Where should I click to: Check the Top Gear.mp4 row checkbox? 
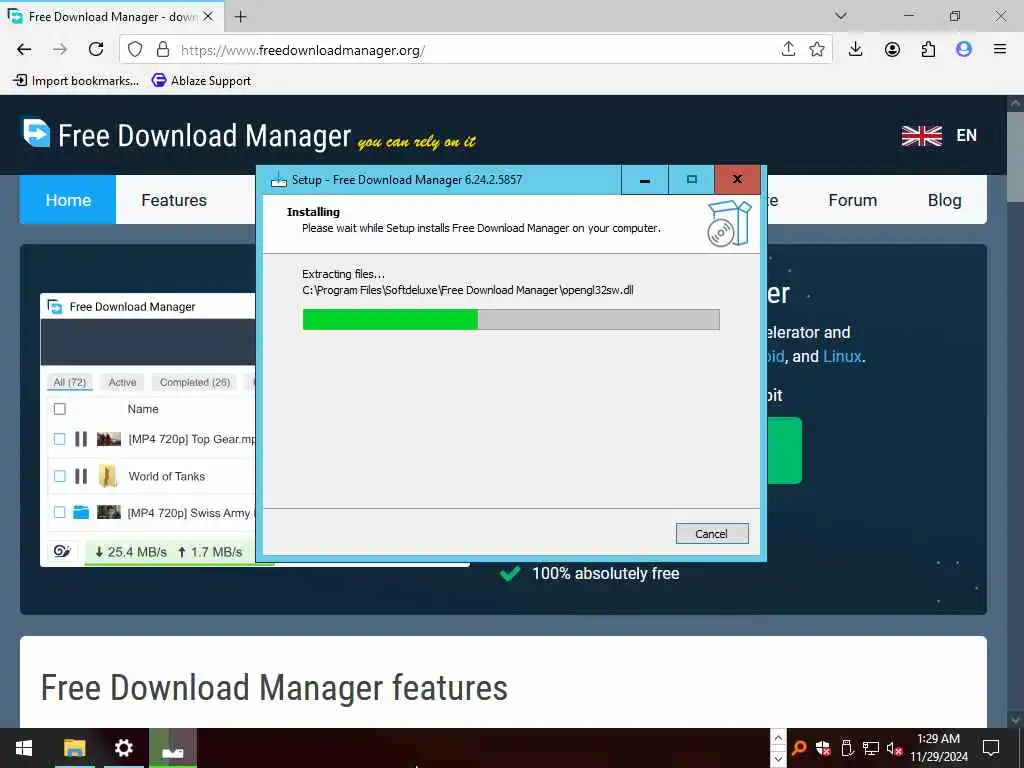pos(59,439)
